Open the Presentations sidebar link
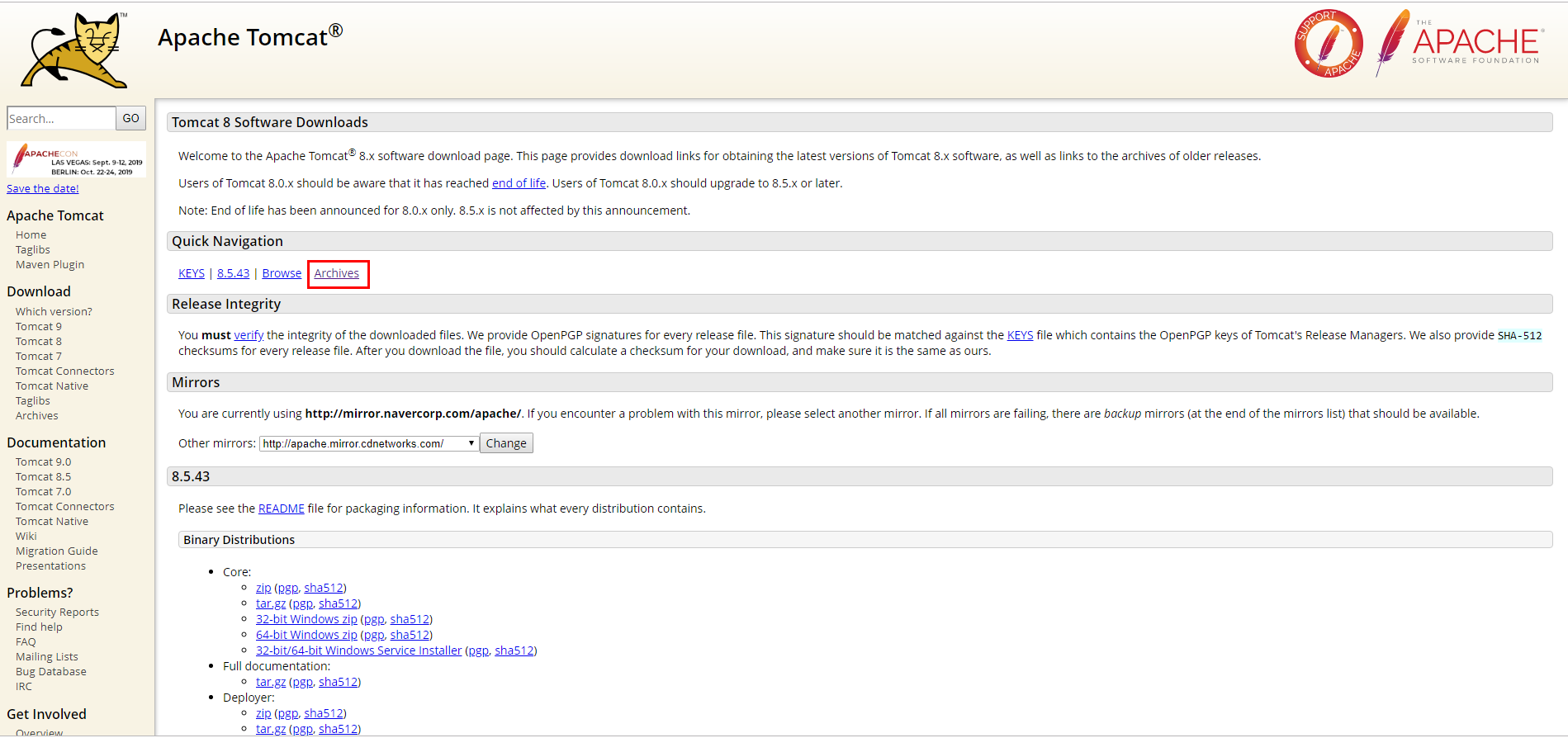 tap(51, 566)
